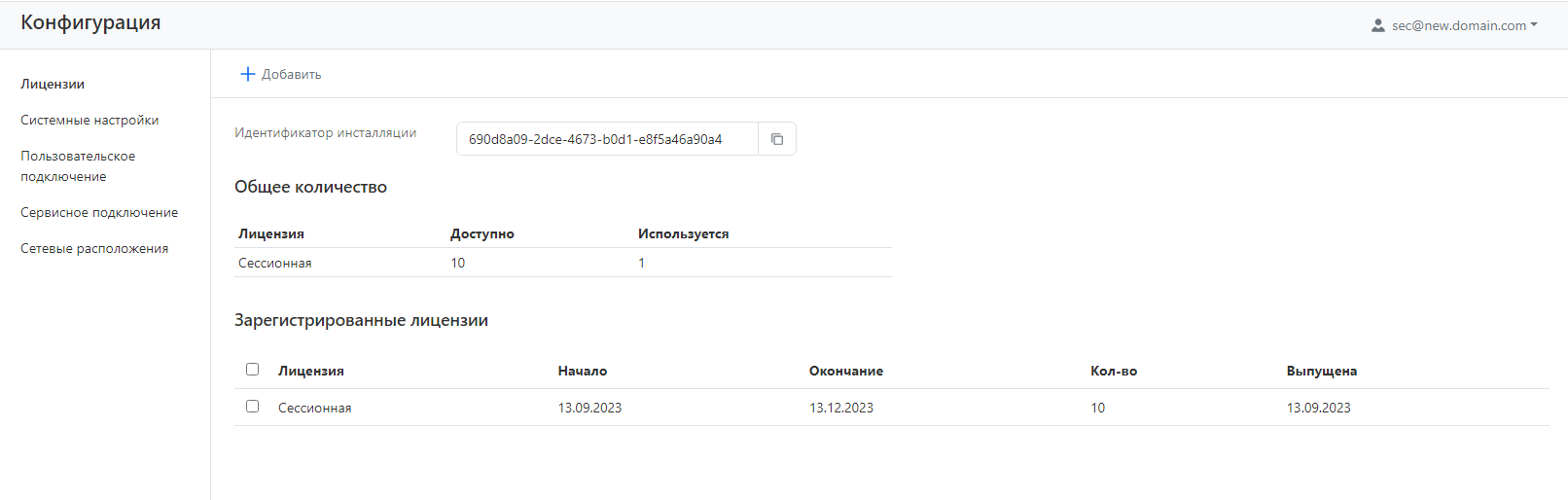1568x500 pixels.
Task: Copy the installation identifier to clipboard
Action: pos(776,139)
